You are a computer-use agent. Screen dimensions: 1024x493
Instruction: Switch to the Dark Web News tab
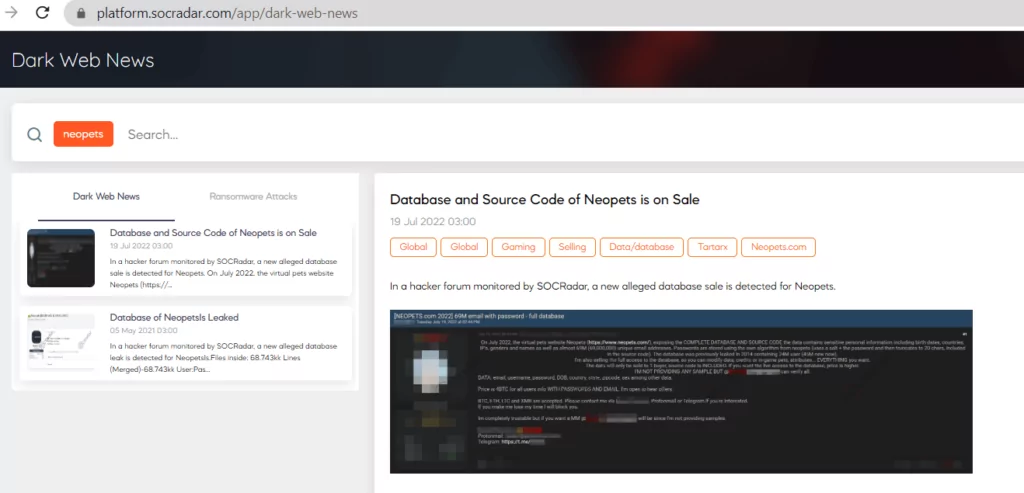coord(106,197)
